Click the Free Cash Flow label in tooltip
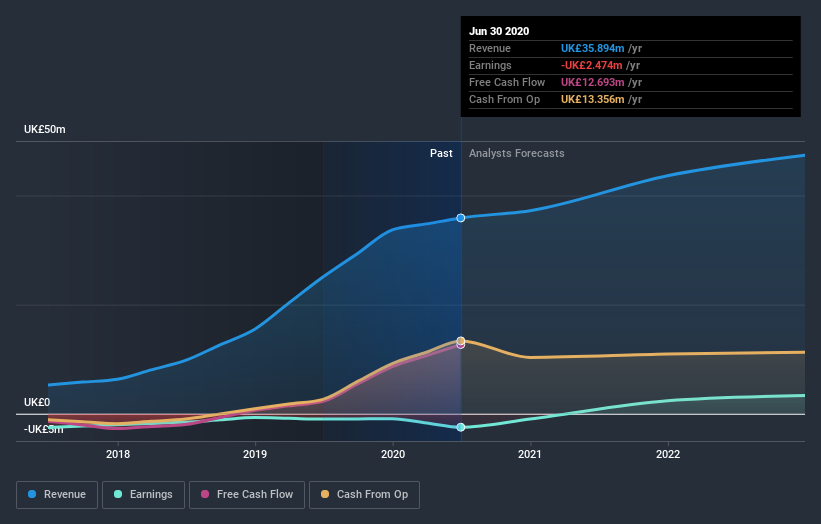 [x=507, y=82]
